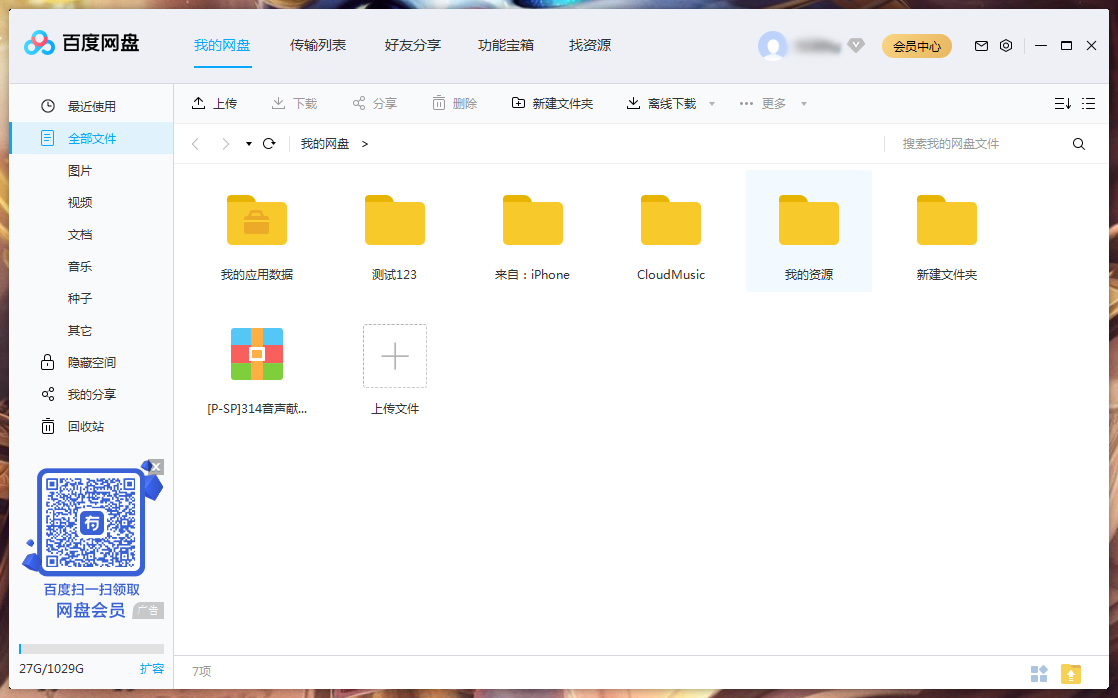
Task: Click the search magnifier in the file search bar
Action: pos(1078,143)
